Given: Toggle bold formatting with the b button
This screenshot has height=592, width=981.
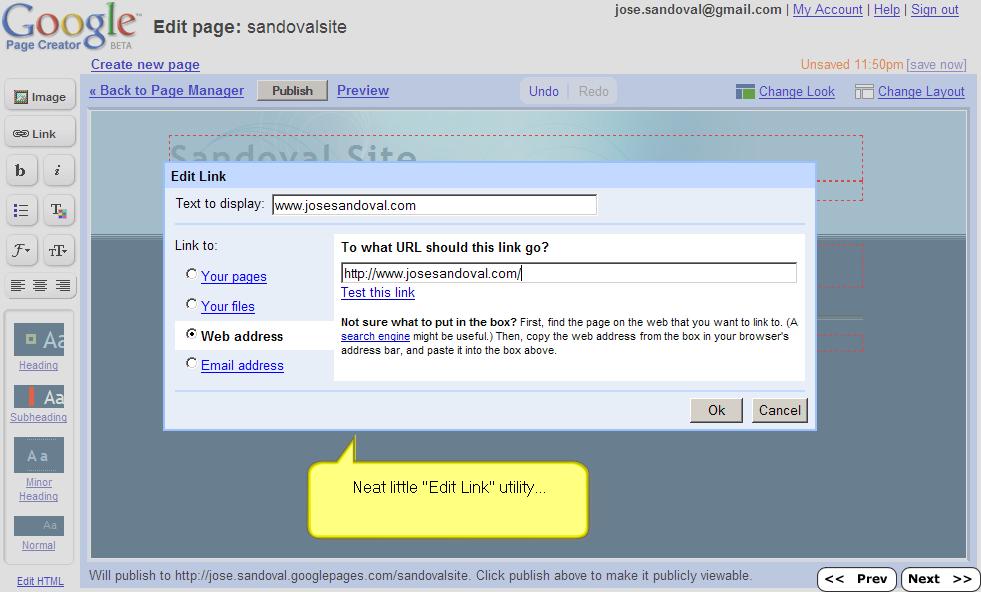Looking at the screenshot, I should click(x=21, y=170).
